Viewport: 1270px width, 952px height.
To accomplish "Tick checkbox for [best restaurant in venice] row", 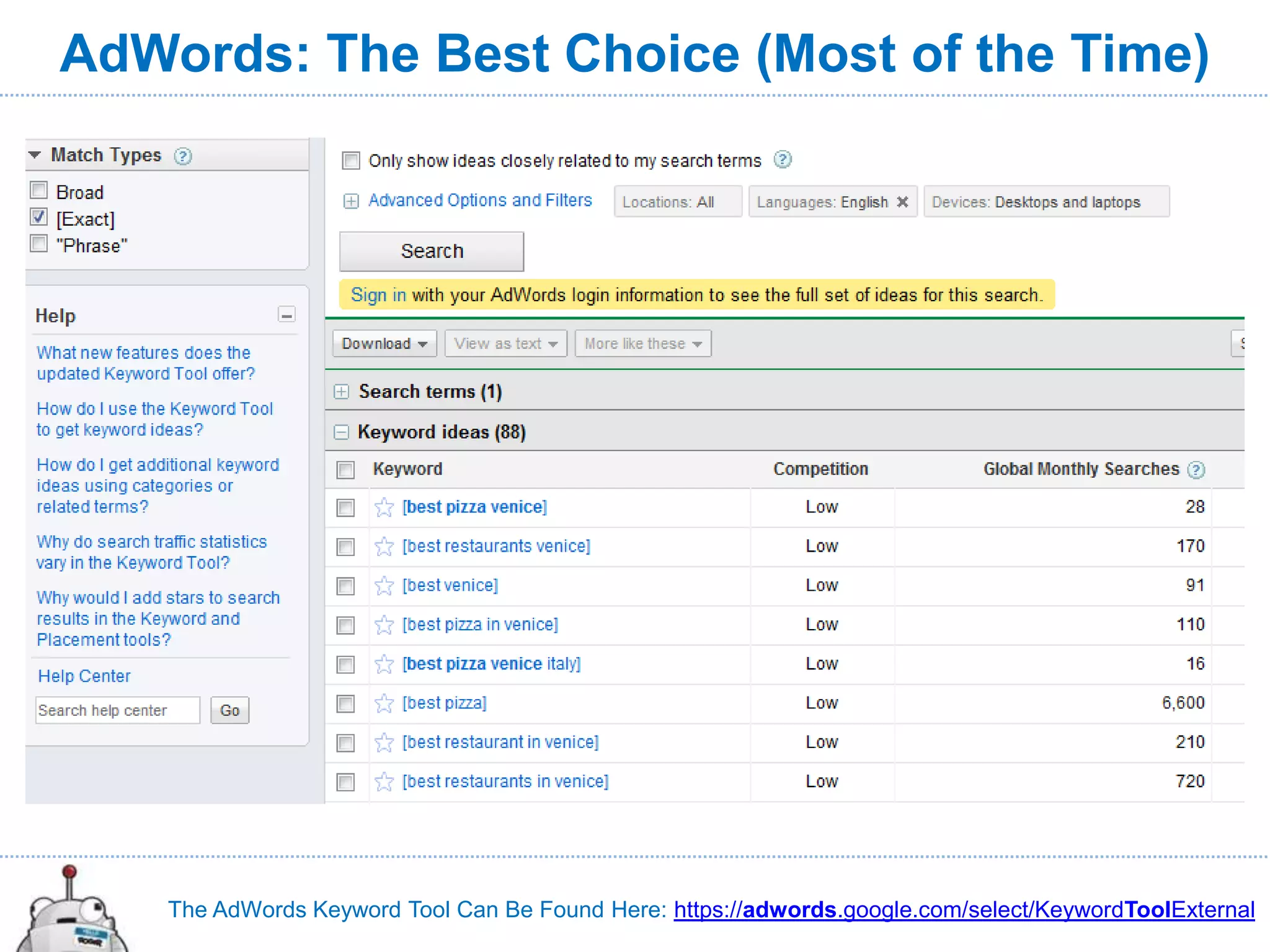I will 345,743.
